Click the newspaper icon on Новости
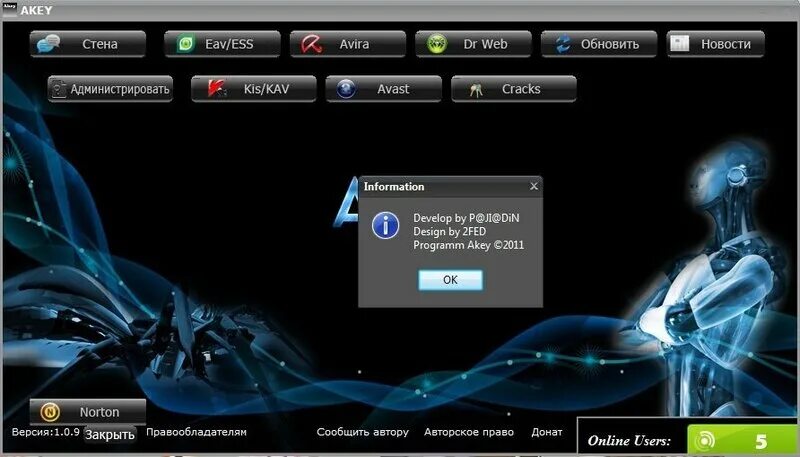Image resolution: width=800 pixels, height=457 pixels. pyautogui.click(x=680, y=43)
